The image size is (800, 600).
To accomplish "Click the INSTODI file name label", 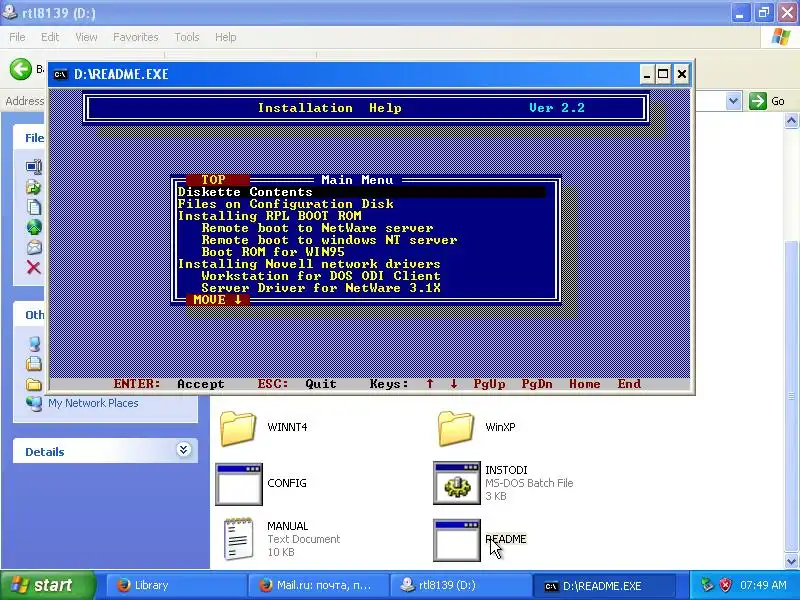I will [x=506, y=470].
